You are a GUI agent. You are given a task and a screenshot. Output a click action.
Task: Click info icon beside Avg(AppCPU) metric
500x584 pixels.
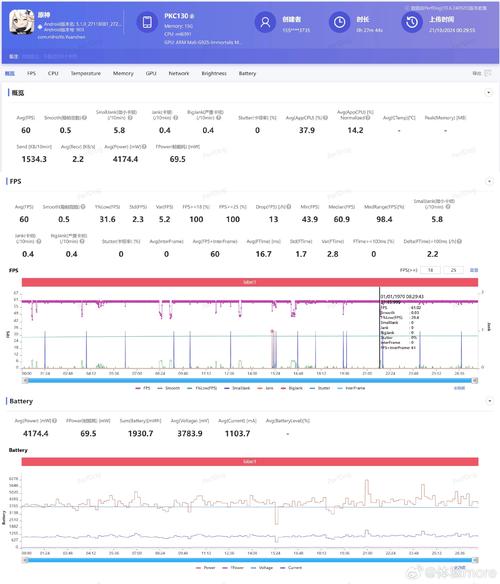click(x=326, y=118)
